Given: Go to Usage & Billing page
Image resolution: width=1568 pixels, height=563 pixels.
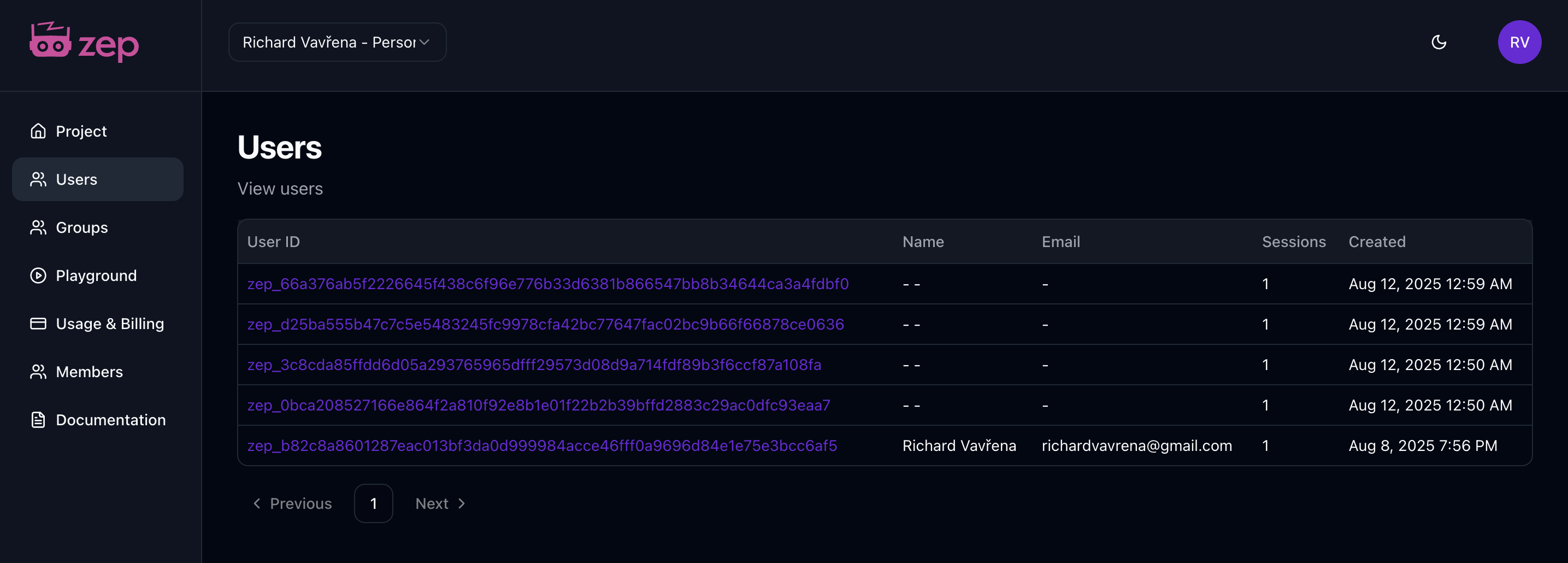Looking at the screenshot, I should point(110,324).
